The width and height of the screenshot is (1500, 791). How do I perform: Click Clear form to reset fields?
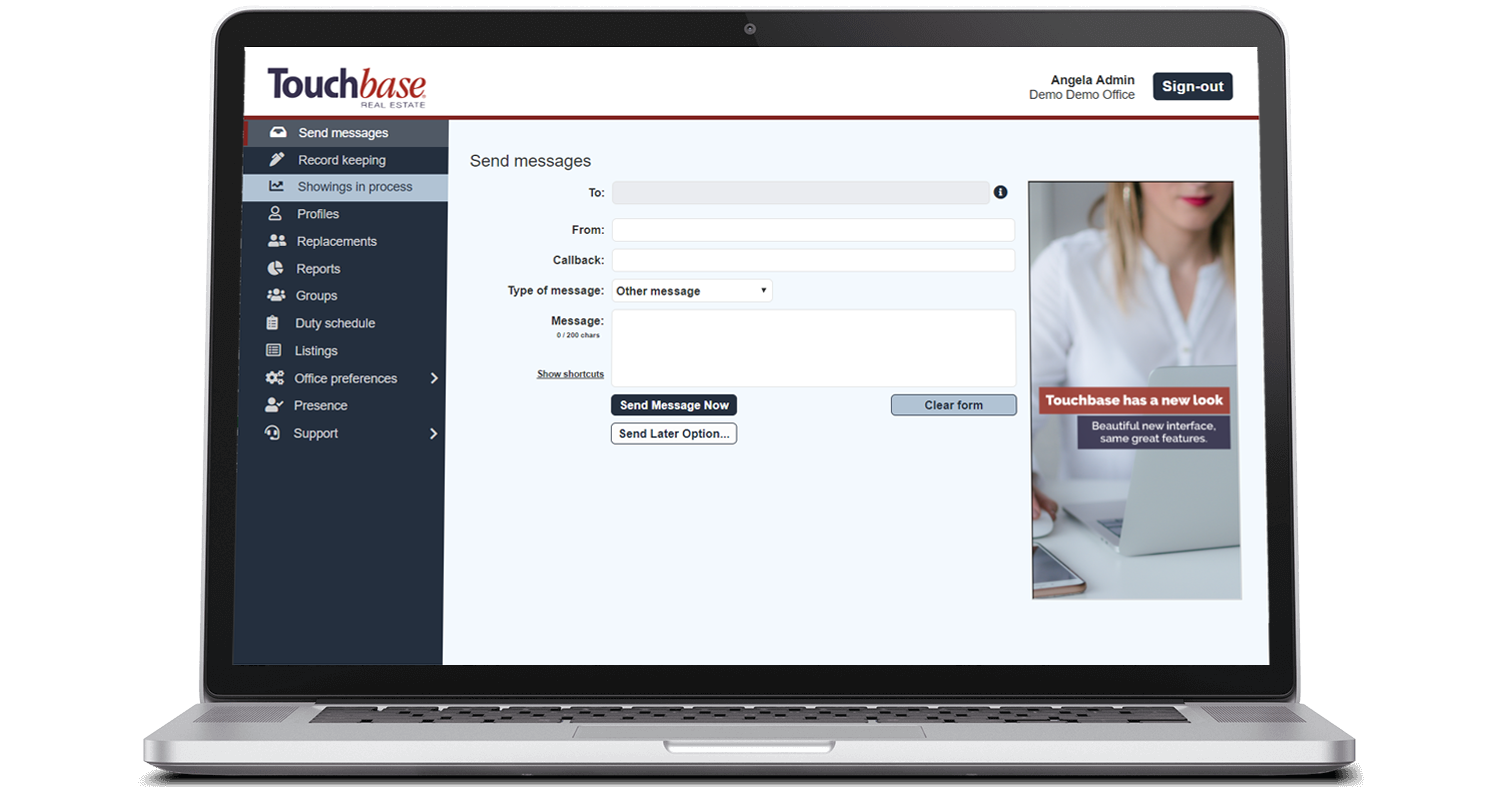(x=953, y=404)
